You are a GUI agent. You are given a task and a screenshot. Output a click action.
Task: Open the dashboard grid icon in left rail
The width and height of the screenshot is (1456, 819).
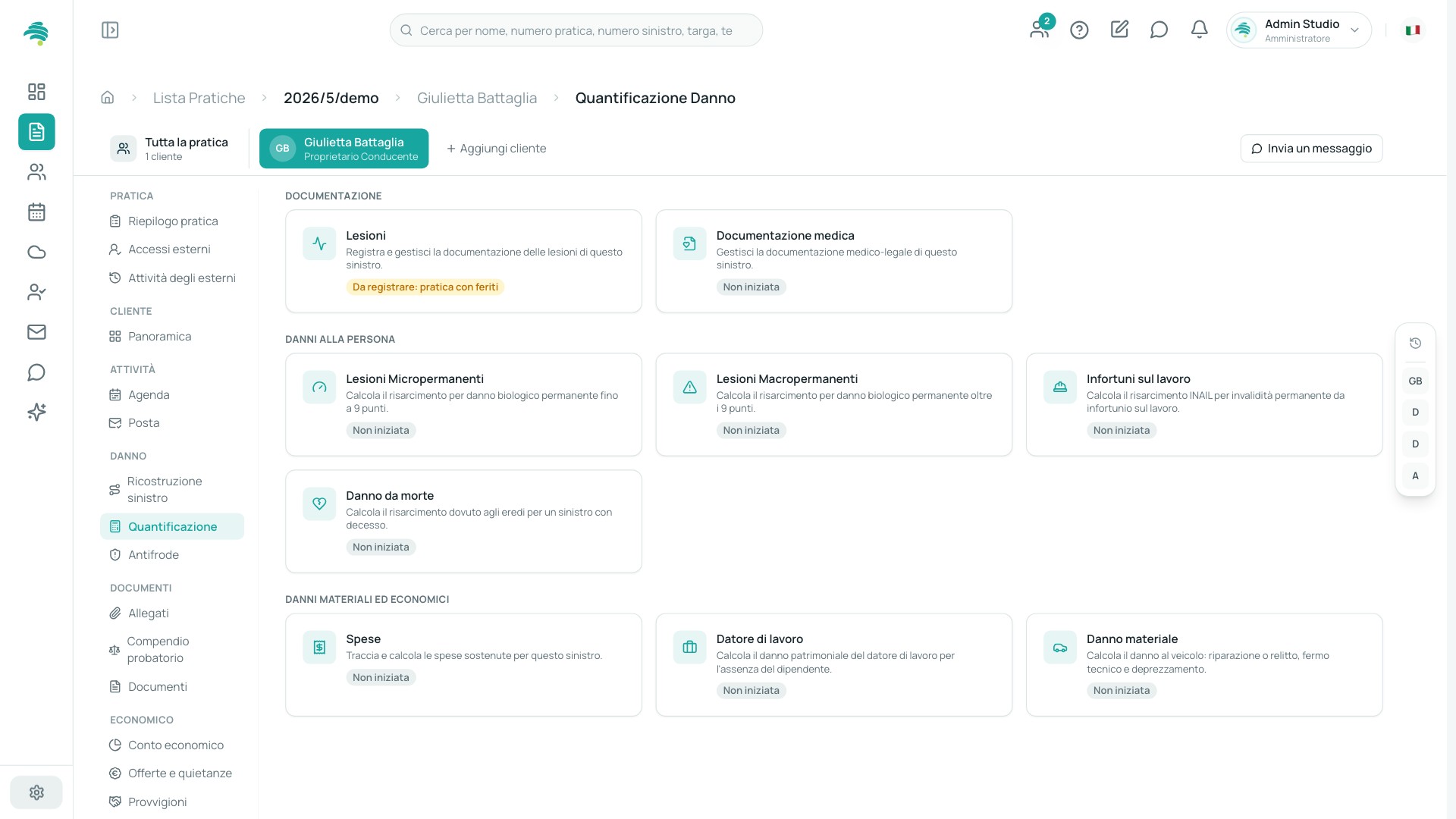(36, 92)
